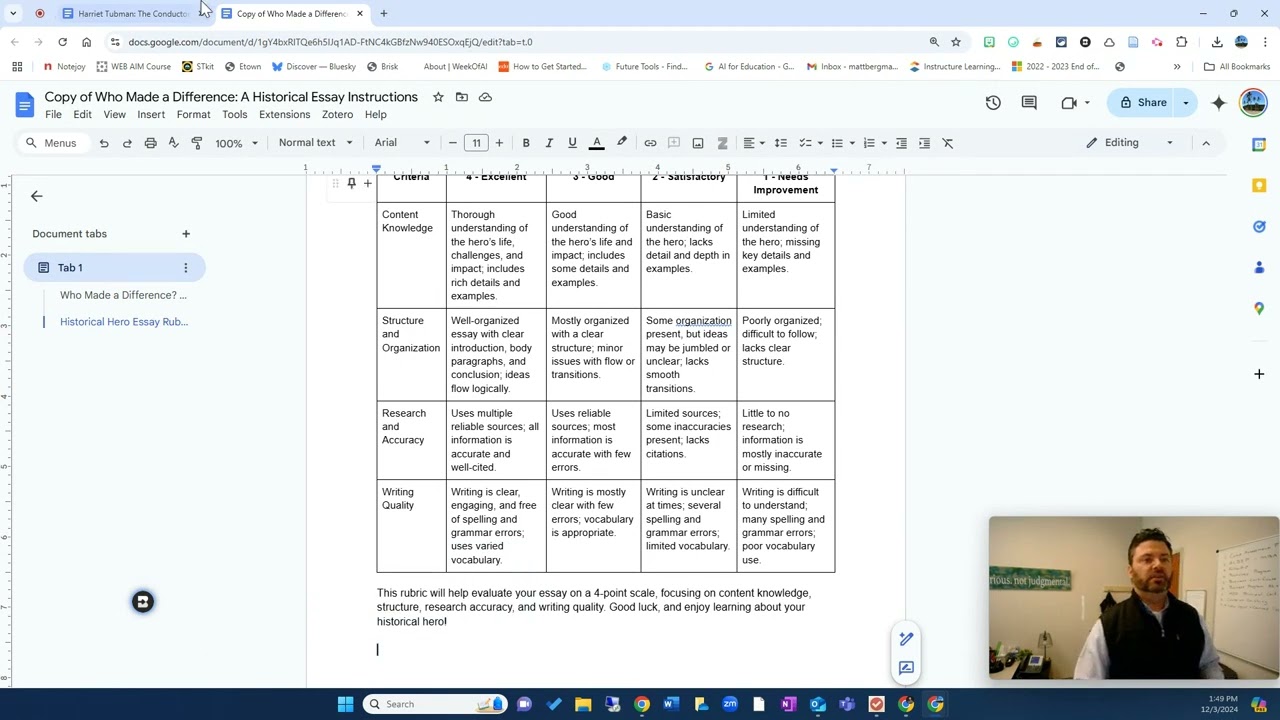Toggle numbered list formatting

pyautogui.click(x=869, y=143)
